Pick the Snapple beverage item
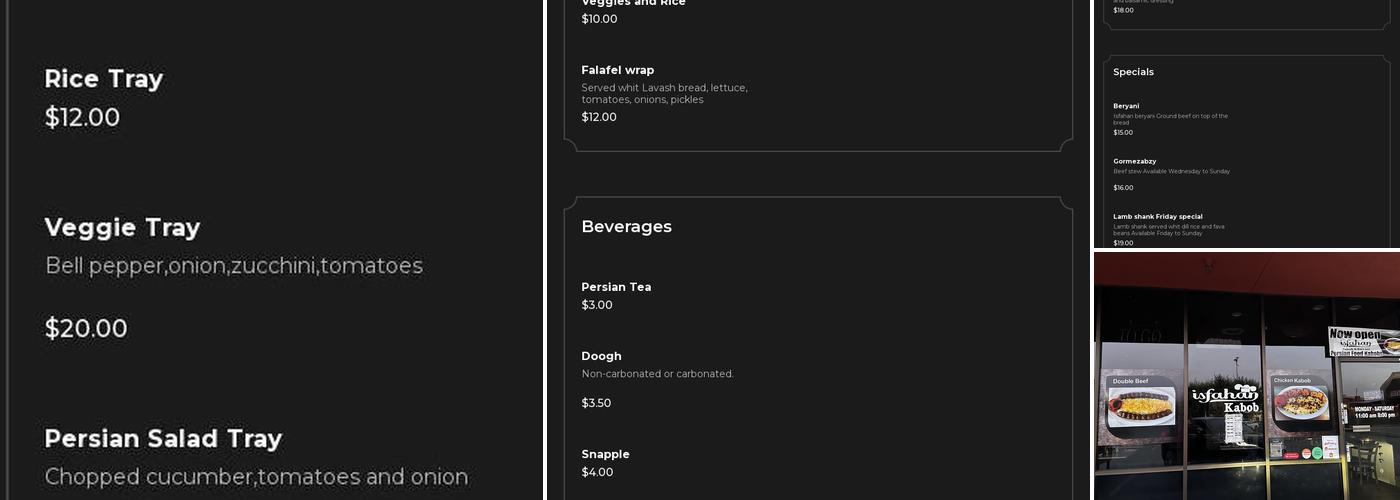Image resolution: width=1400 pixels, height=500 pixels. pos(605,454)
